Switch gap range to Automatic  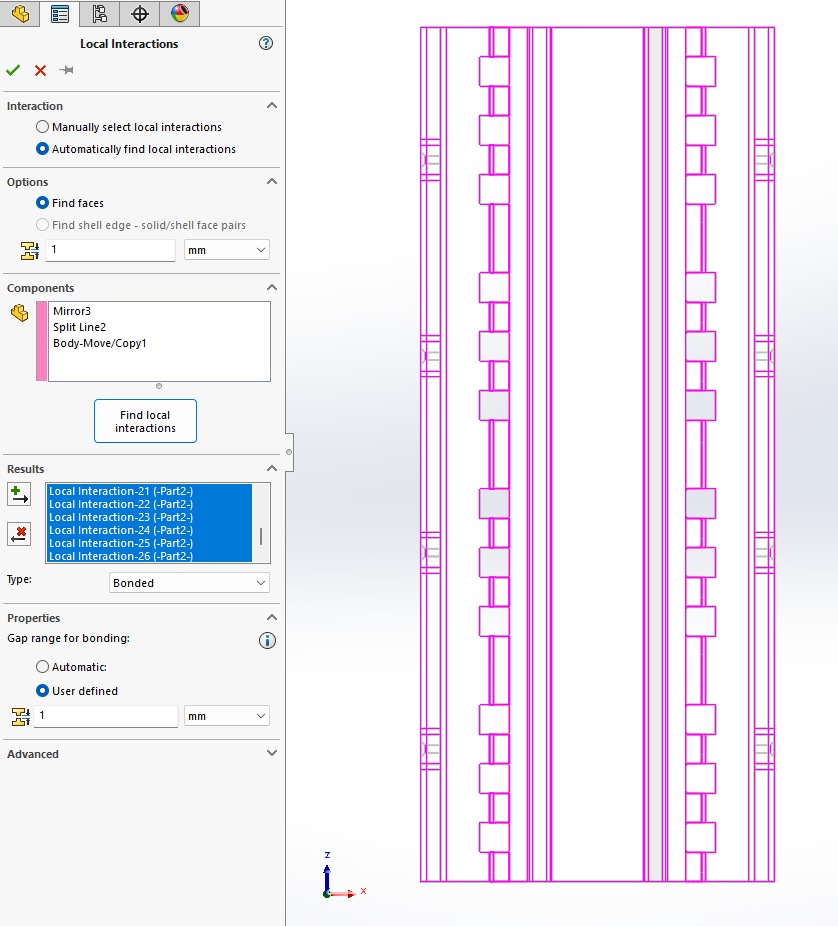[x=41, y=666]
